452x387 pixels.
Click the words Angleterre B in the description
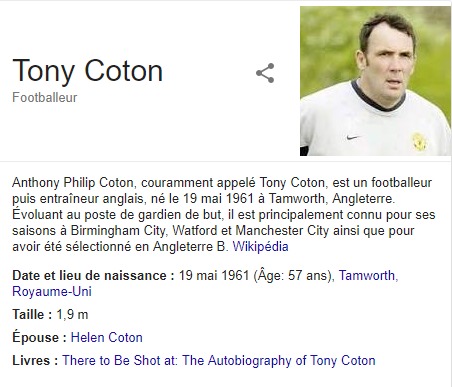(x=190, y=247)
